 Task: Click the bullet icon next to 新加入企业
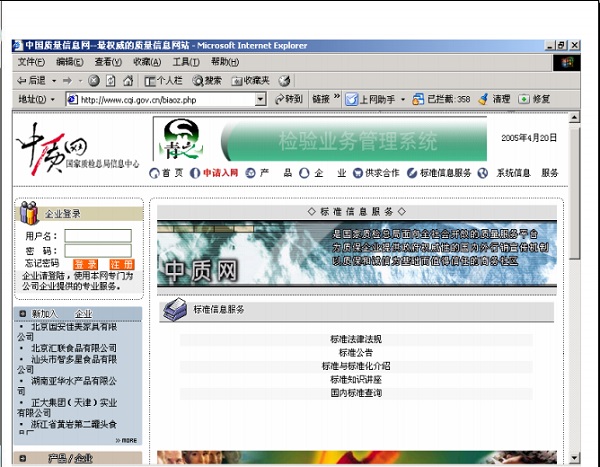click(23, 314)
